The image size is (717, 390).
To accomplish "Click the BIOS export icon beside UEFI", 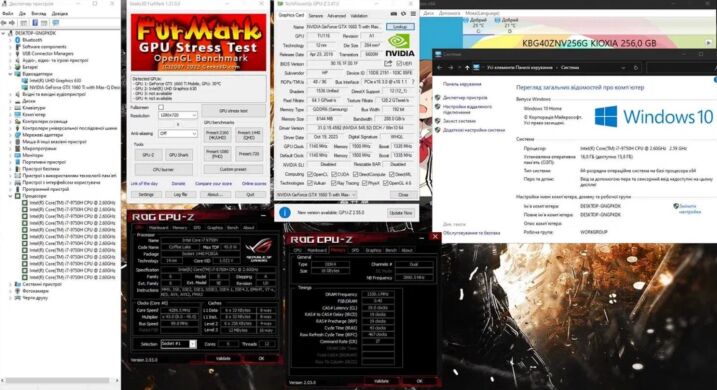I will pyautogui.click(x=388, y=63).
